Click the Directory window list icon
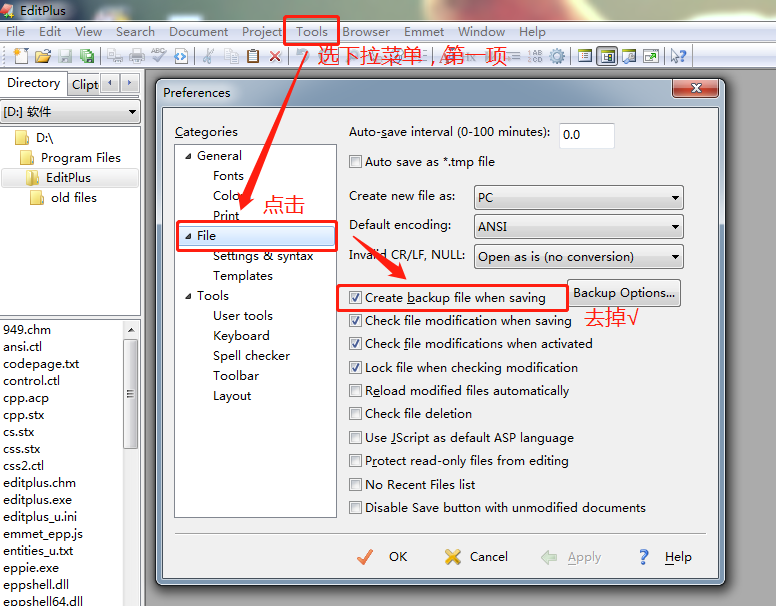776x606 pixels. tap(585, 56)
